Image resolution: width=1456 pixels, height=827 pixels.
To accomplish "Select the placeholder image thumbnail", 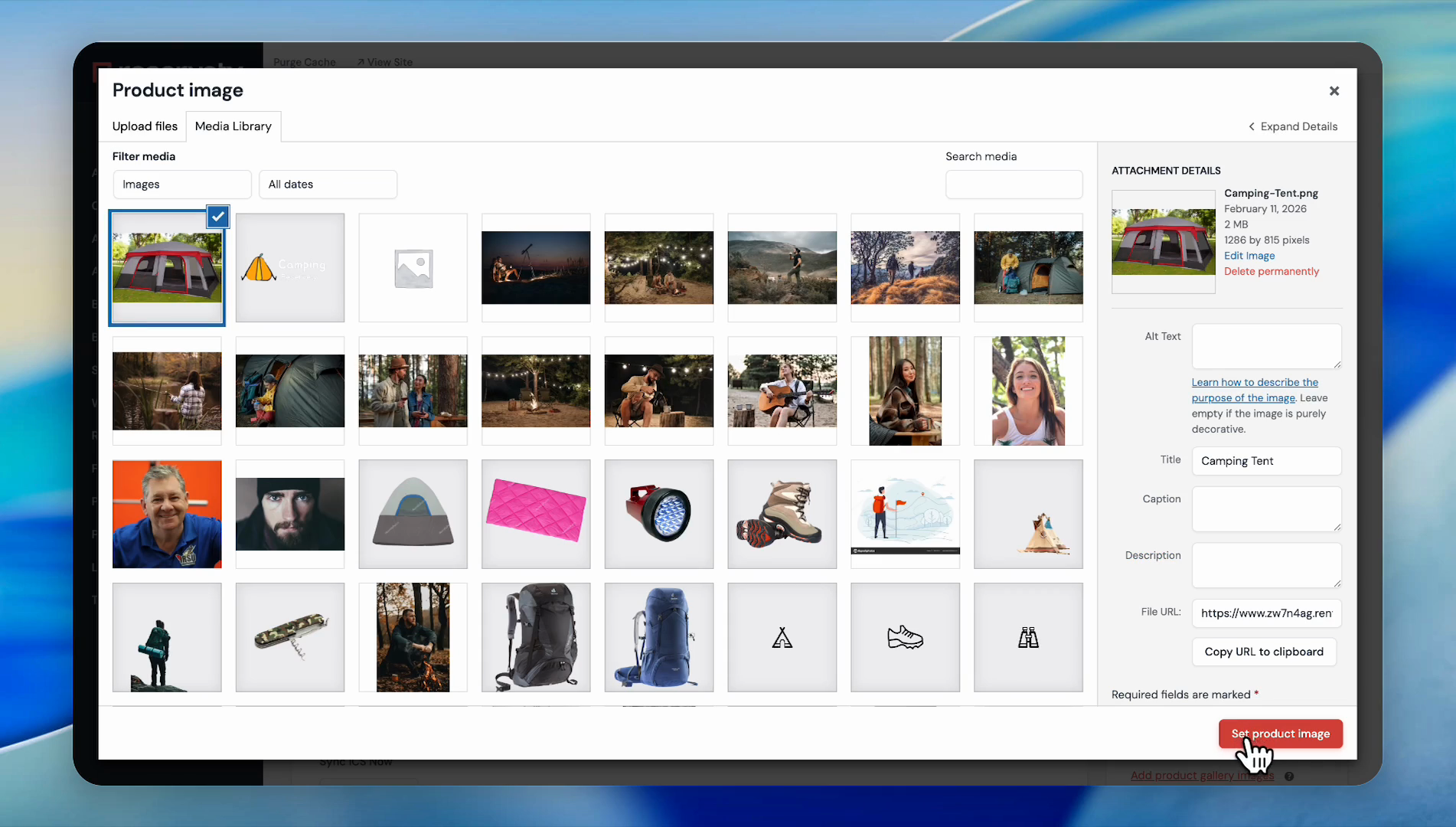I will [413, 268].
